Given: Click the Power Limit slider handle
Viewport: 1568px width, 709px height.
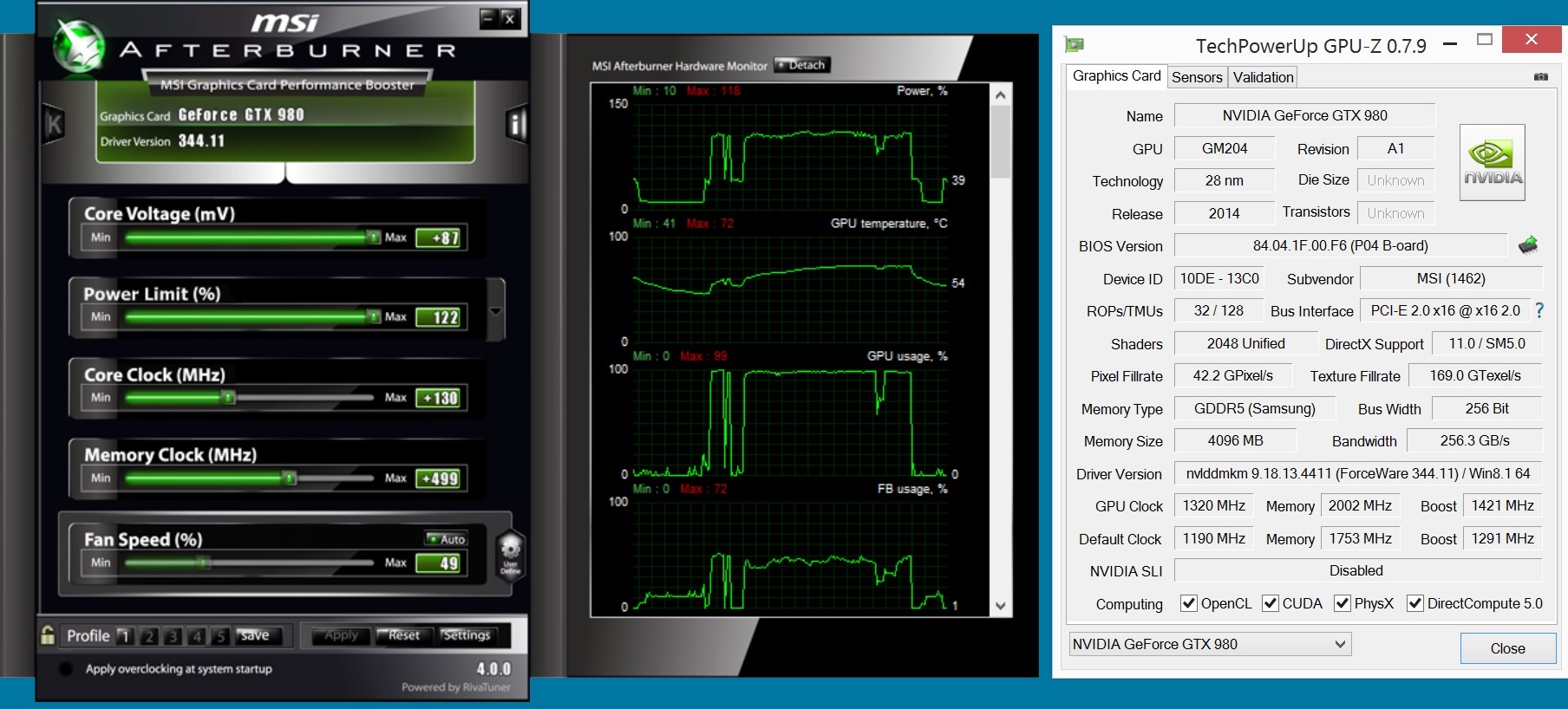Looking at the screenshot, I should click(373, 316).
